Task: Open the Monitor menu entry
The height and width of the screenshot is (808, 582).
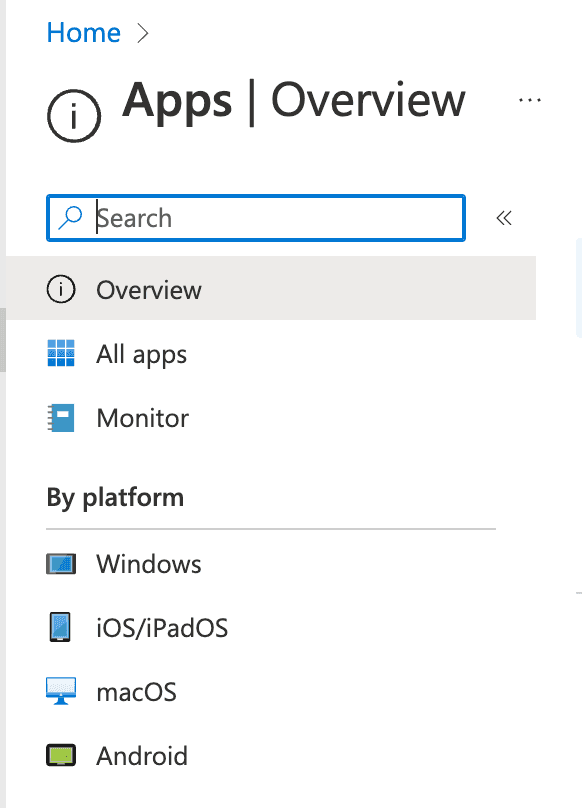Action: (x=271, y=417)
